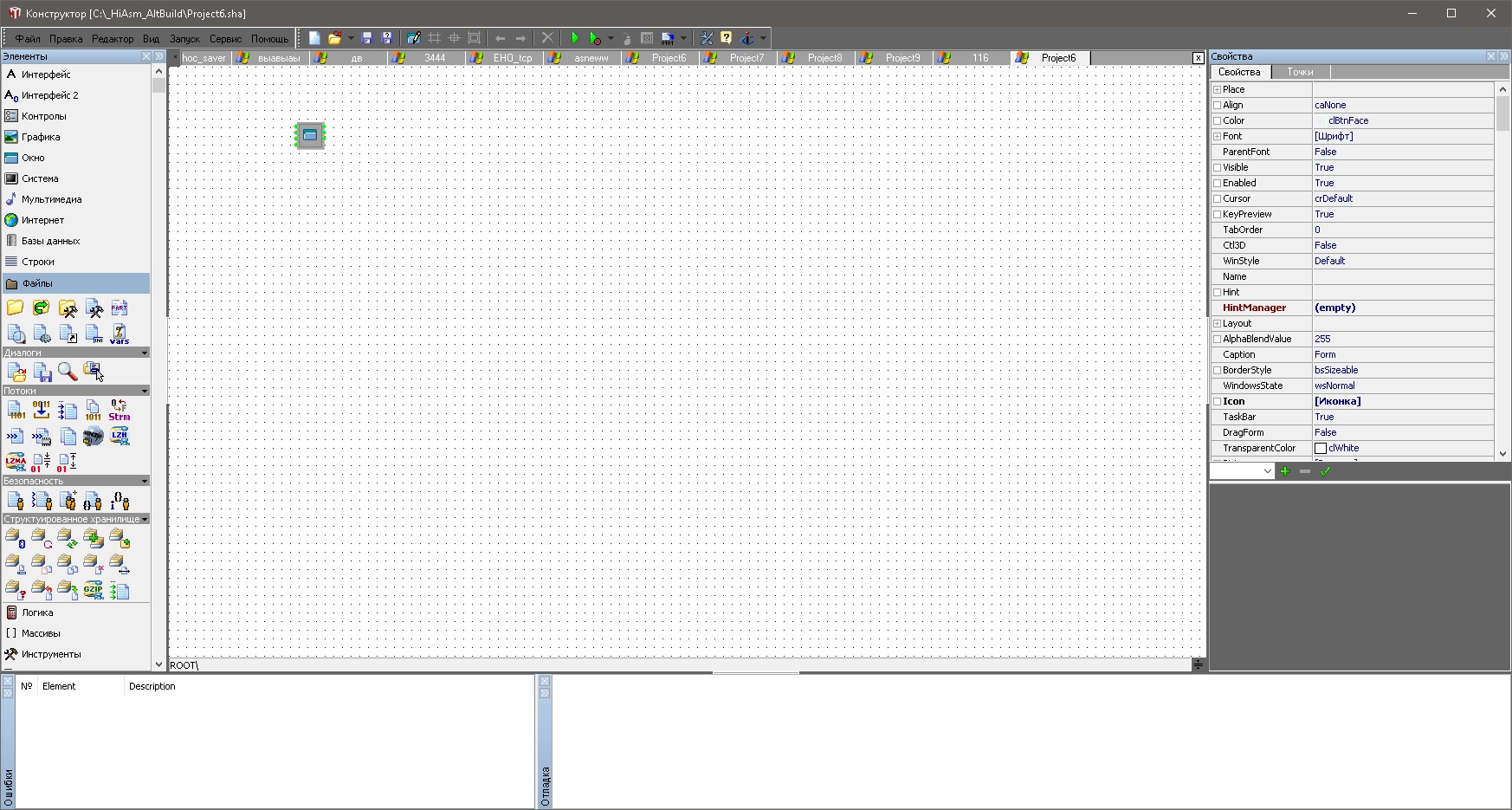
Task: Pick the PART file element icon
Action: [x=120, y=308]
